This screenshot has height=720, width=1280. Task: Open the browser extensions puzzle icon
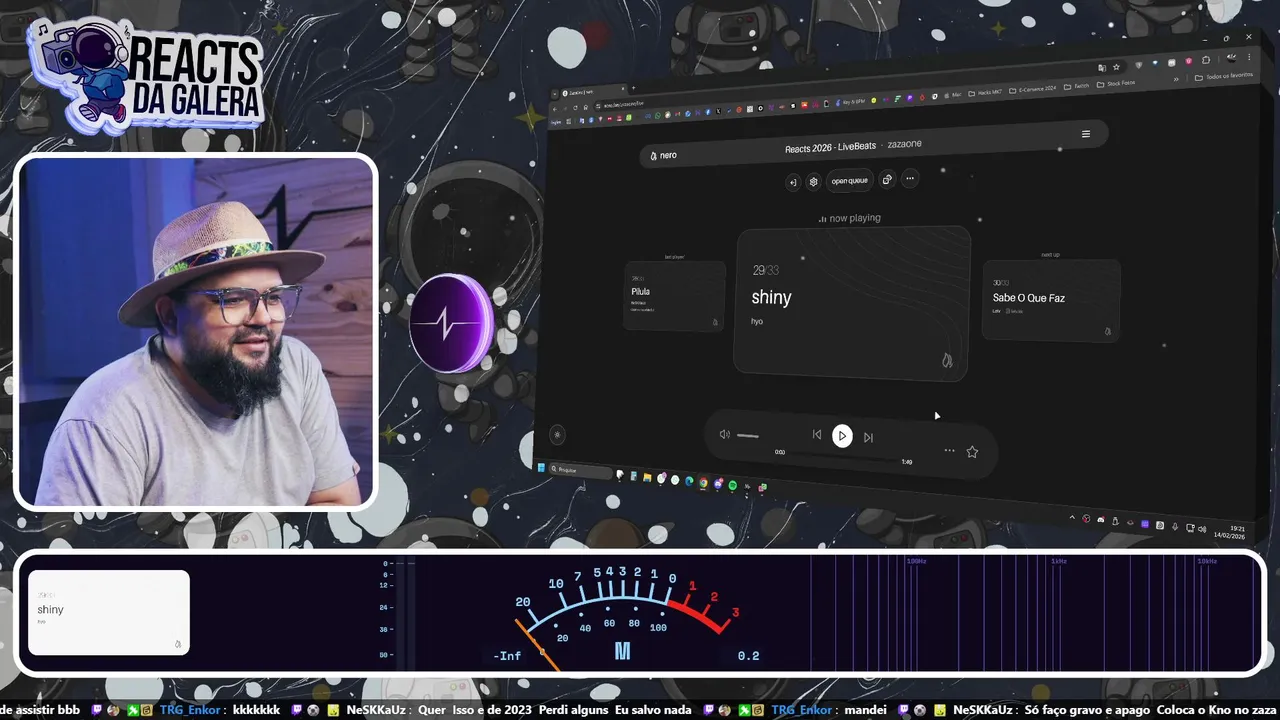pos(1206,60)
